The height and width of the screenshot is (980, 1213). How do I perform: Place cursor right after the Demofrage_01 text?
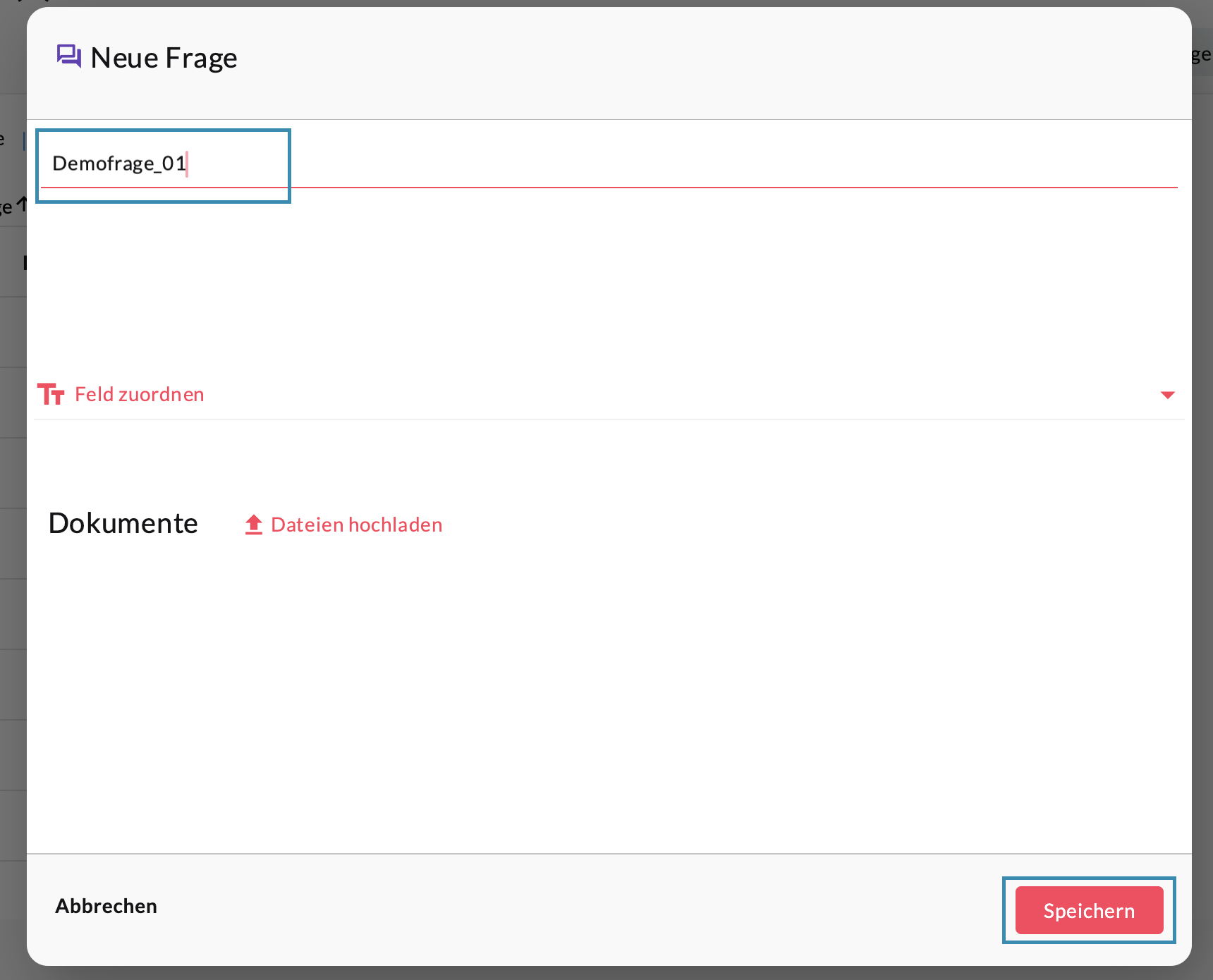[187, 164]
